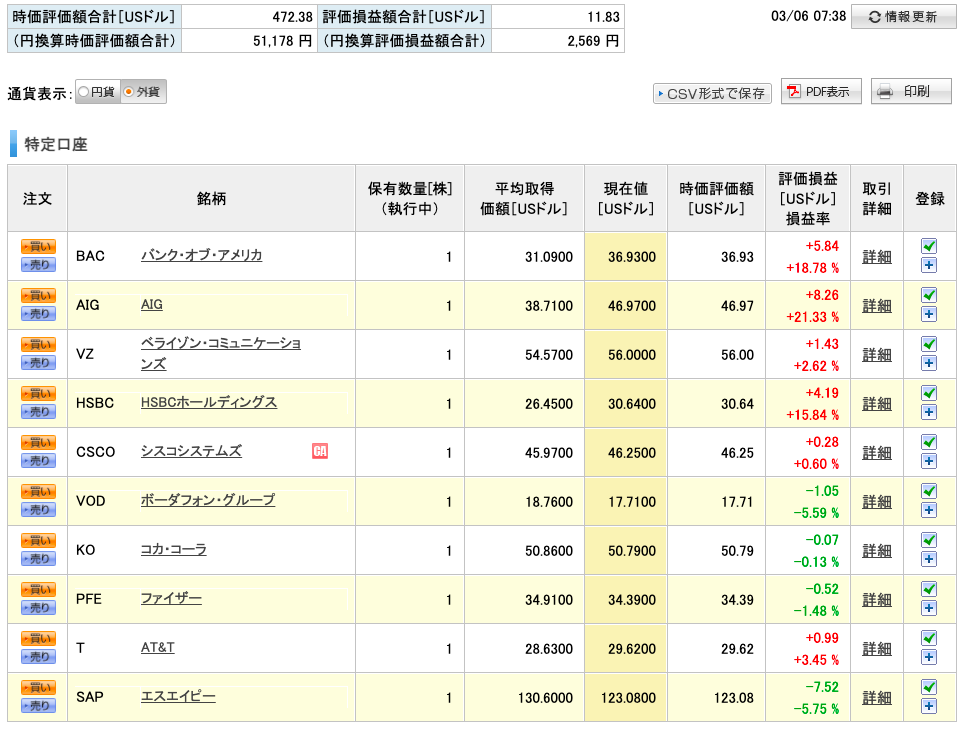This screenshot has height=729, width=966.
Task: Open the AT&T stock name link
Action: [158, 648]
